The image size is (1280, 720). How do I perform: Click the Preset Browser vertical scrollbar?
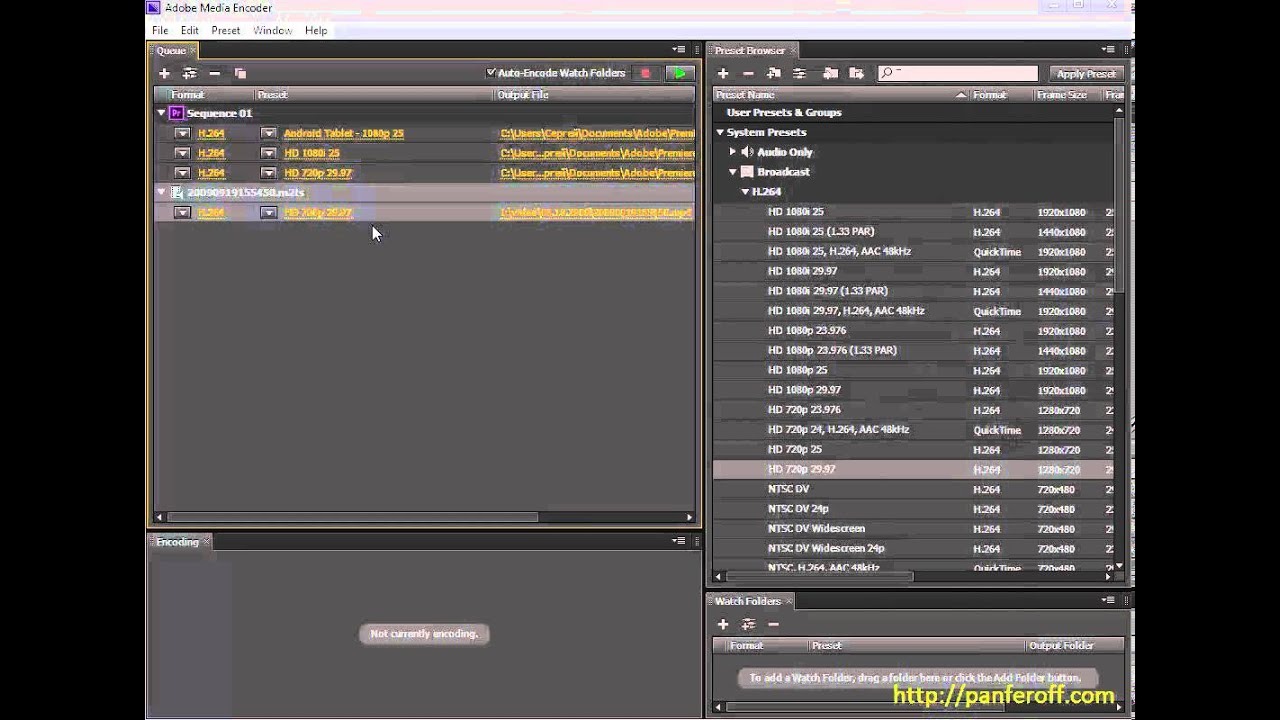(1119, 205)
